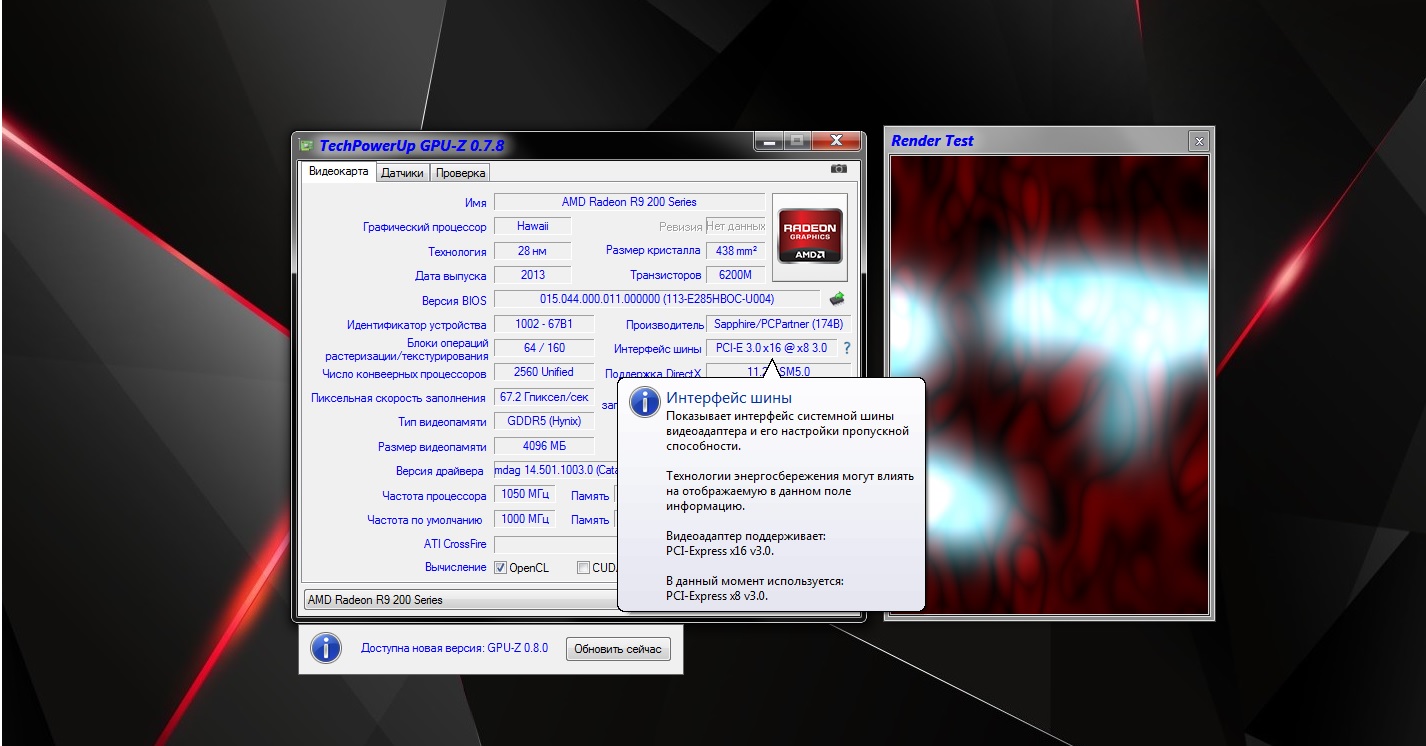Click the 4096 МБ memory size value

544,446
